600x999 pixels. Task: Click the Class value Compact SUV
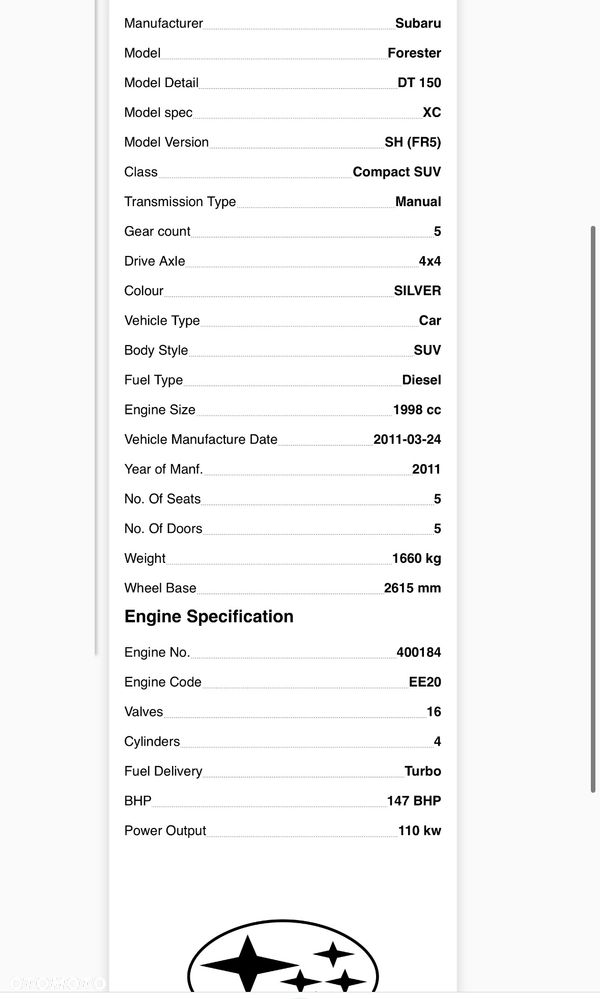(x=397, y=172)
